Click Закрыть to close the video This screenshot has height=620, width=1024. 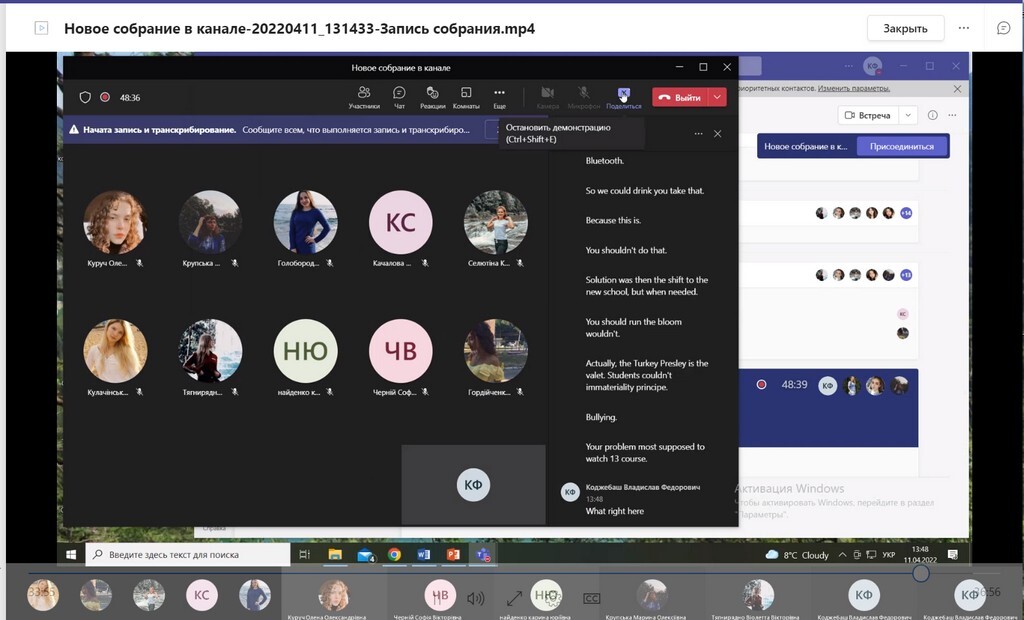905,28
